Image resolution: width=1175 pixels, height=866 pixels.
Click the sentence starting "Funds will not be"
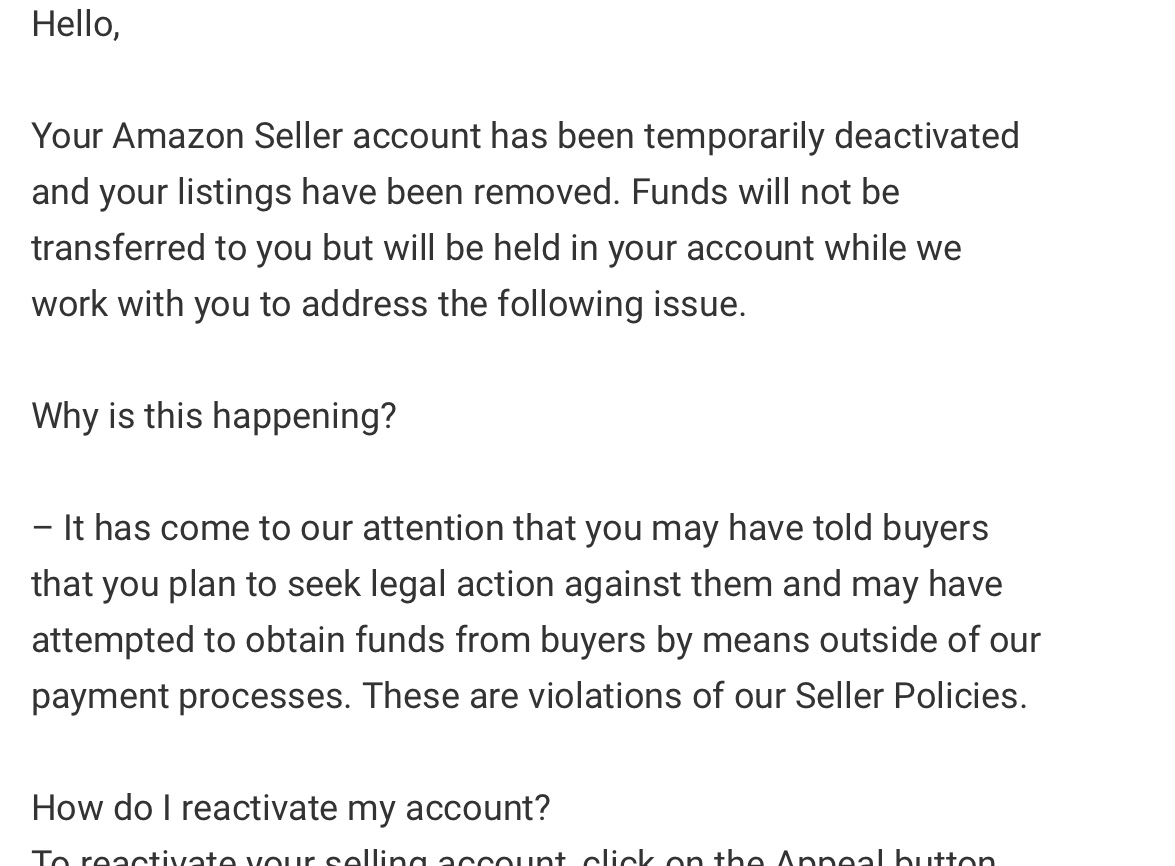(765, 192)
